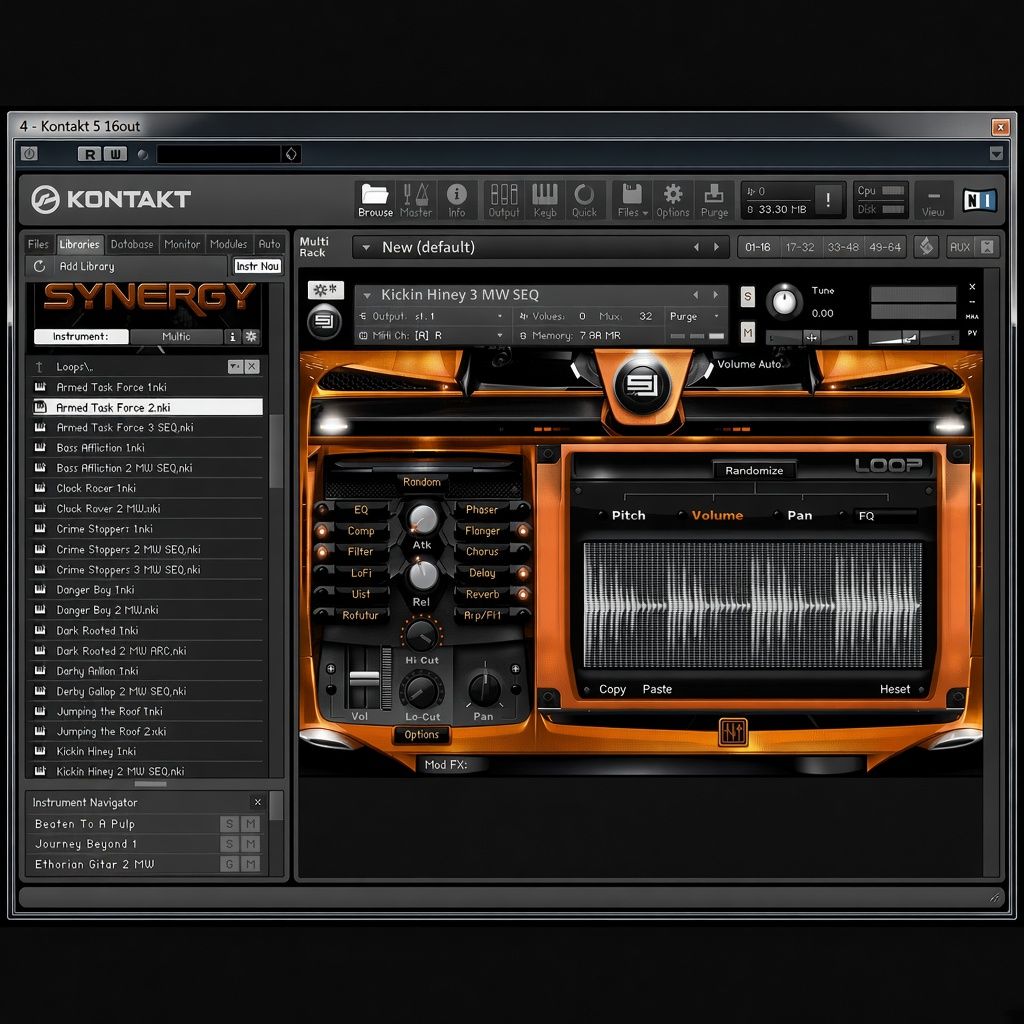Viewport: 1024px width, 1024px height.
Task: Select previous multi preset arrow
Action: [696, 247]
